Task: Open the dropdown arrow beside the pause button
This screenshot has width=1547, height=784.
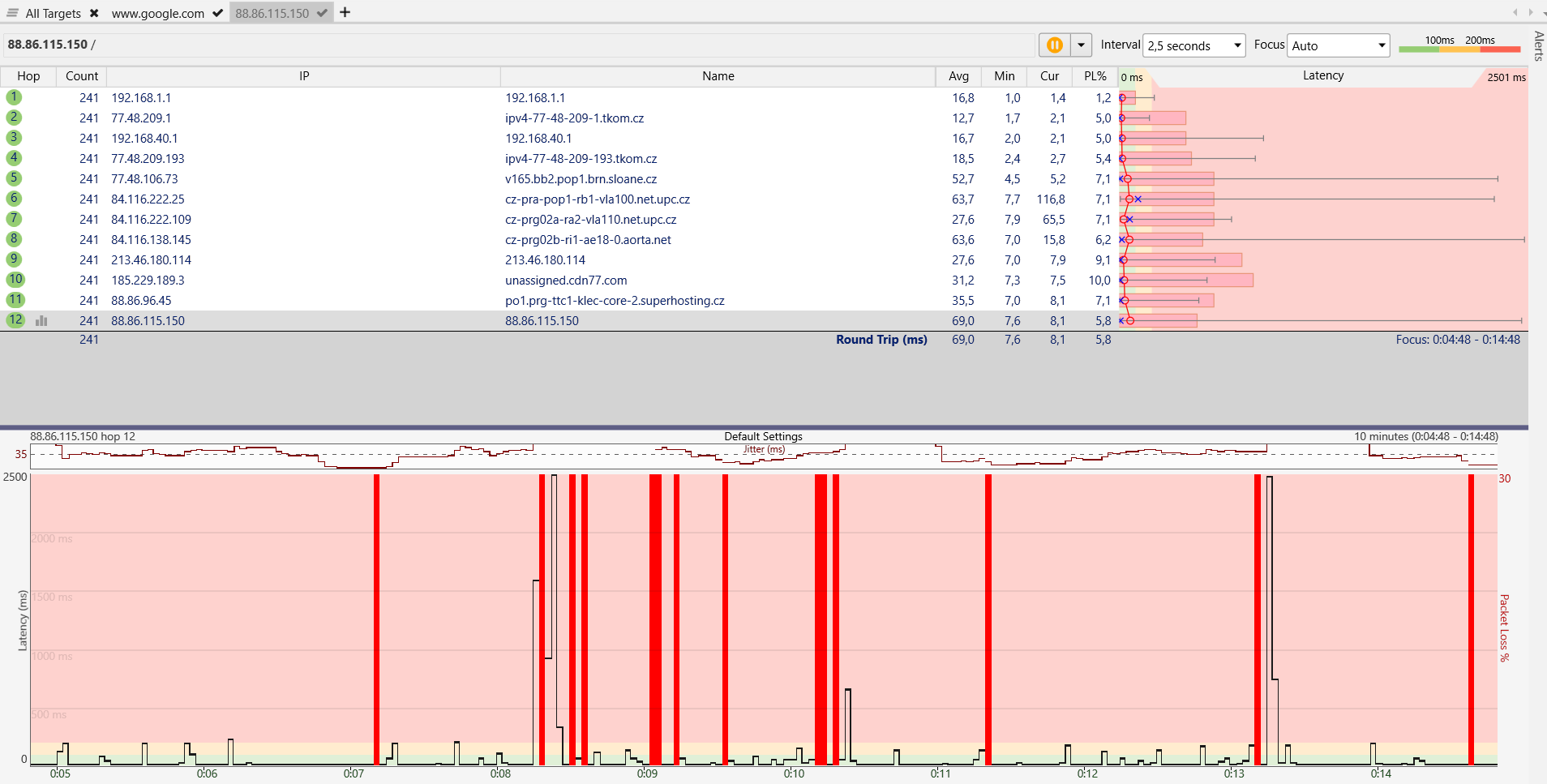Action: point(1081,45)
